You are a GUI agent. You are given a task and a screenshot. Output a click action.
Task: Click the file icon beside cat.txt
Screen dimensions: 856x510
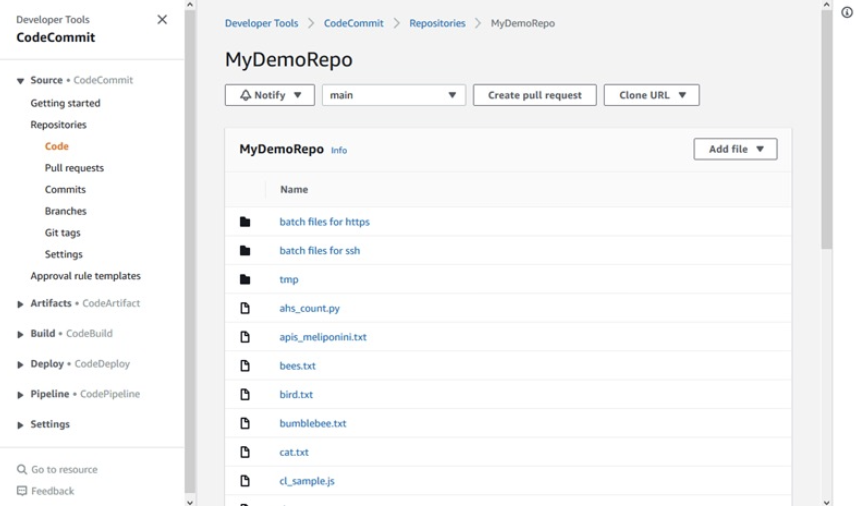(x=245, y=452)
